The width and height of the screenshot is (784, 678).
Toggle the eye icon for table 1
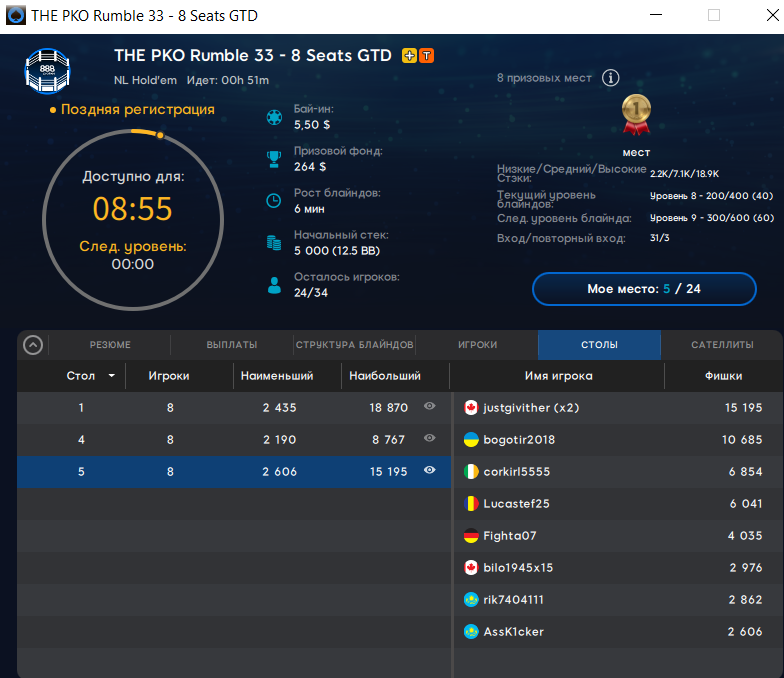pyautogui.click(x=430, y=406)
